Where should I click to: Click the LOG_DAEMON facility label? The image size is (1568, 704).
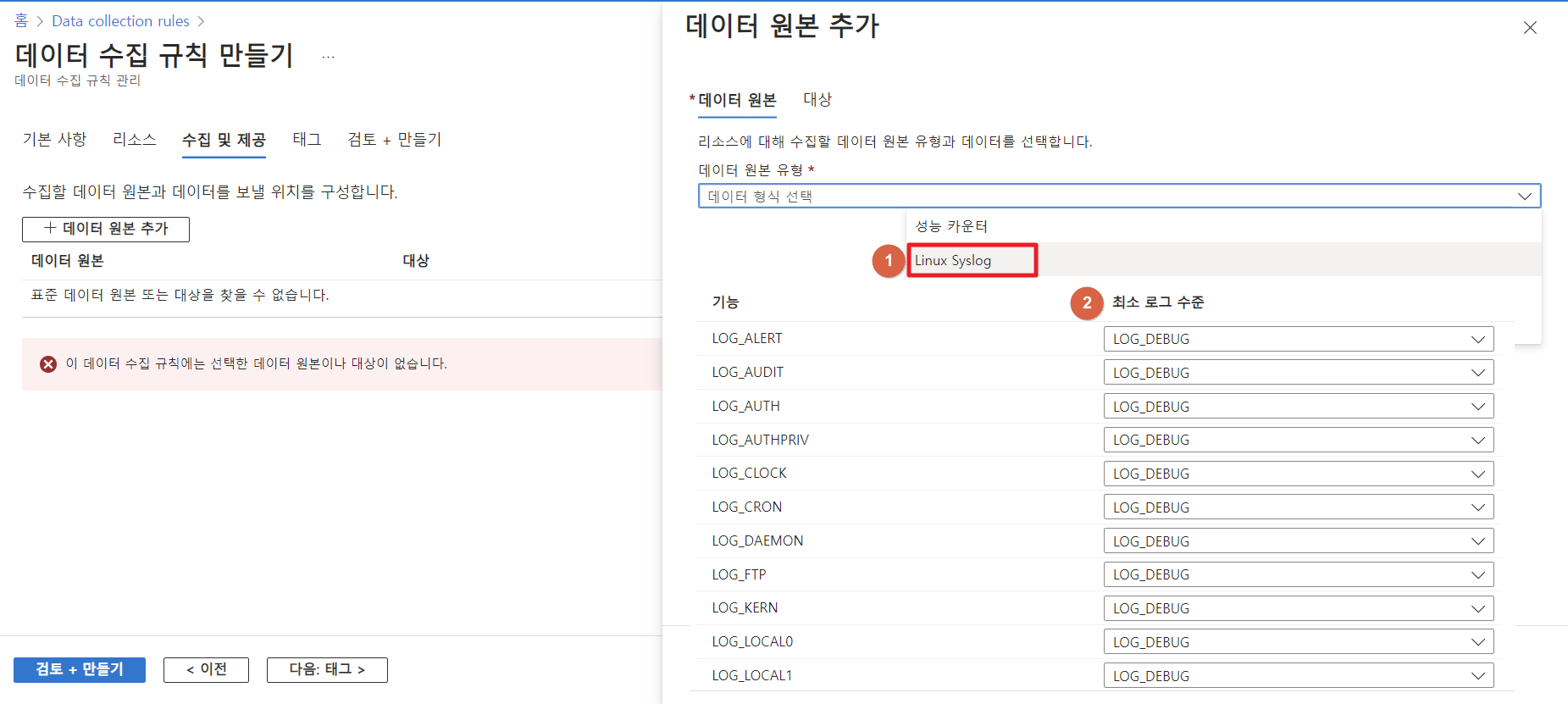point(757,541)
